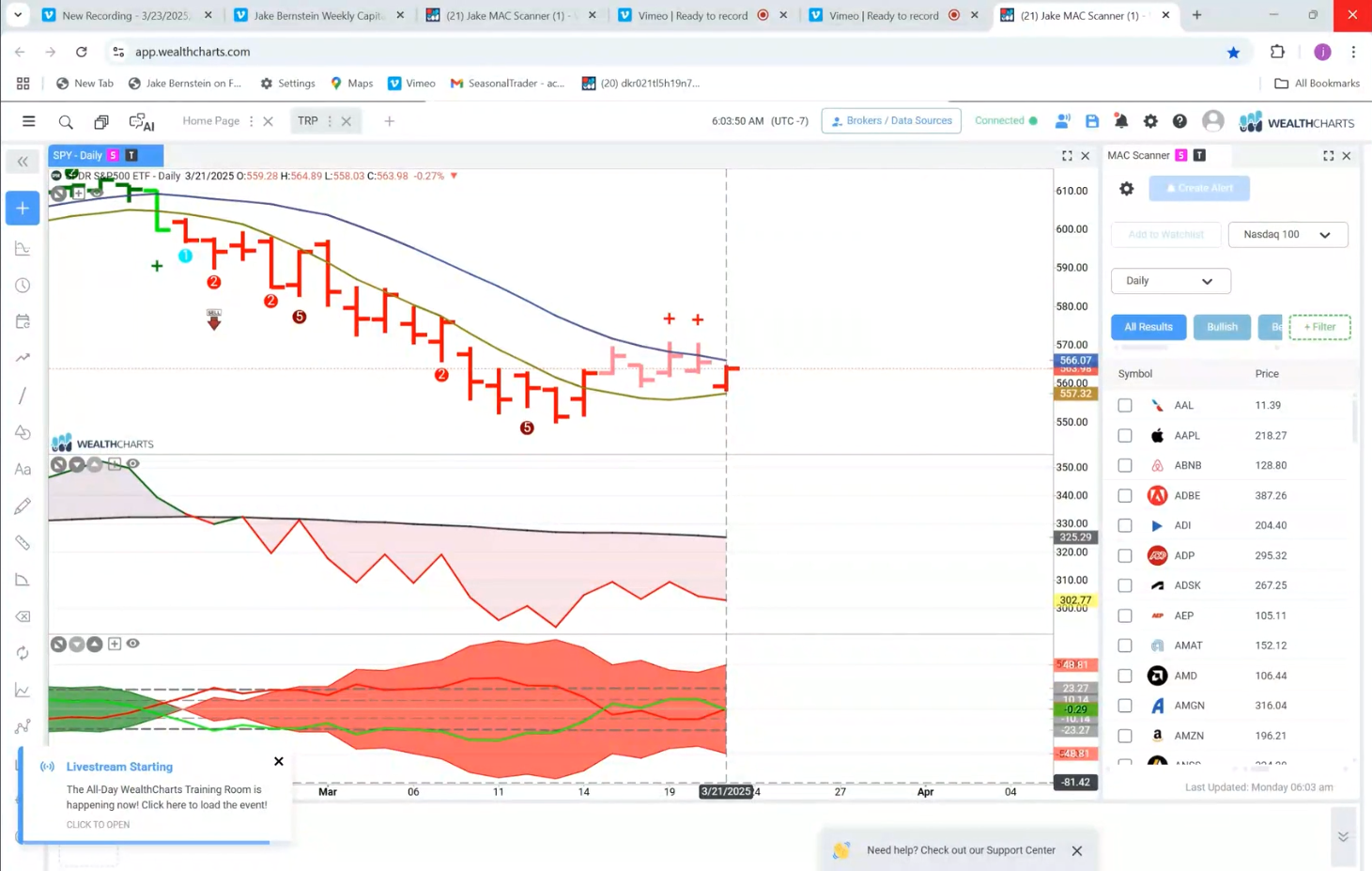Image resolution: width=1372 pixels, height=871 pixels.
Task: Tick the AAL row checkbox
Action: click(1125, 406)
